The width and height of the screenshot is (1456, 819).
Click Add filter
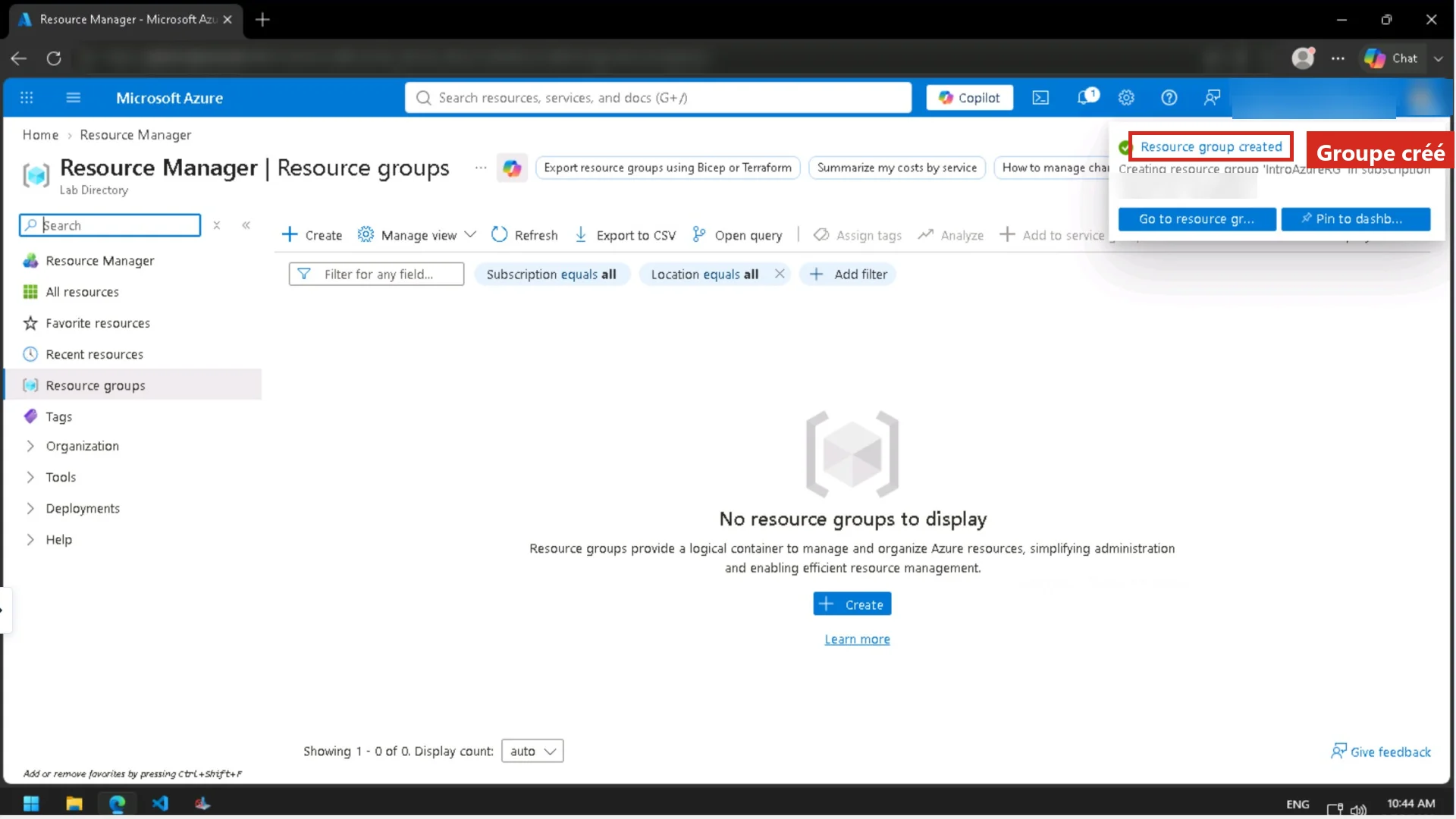(848, 275)
